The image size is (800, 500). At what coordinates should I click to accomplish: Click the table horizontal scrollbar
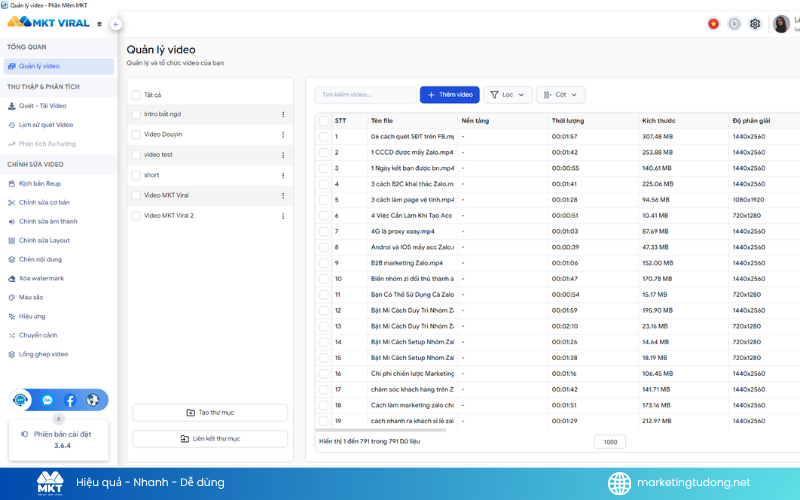pyautogui.click(x=381, y=430)
